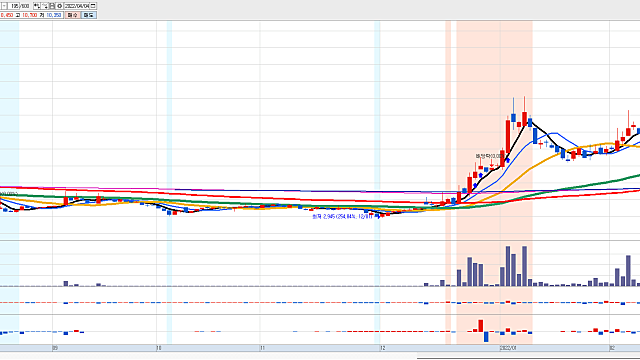The height and width of the screenshot is (360, 640).
Task: Click the red 매수 buy button
Action: 73,15
